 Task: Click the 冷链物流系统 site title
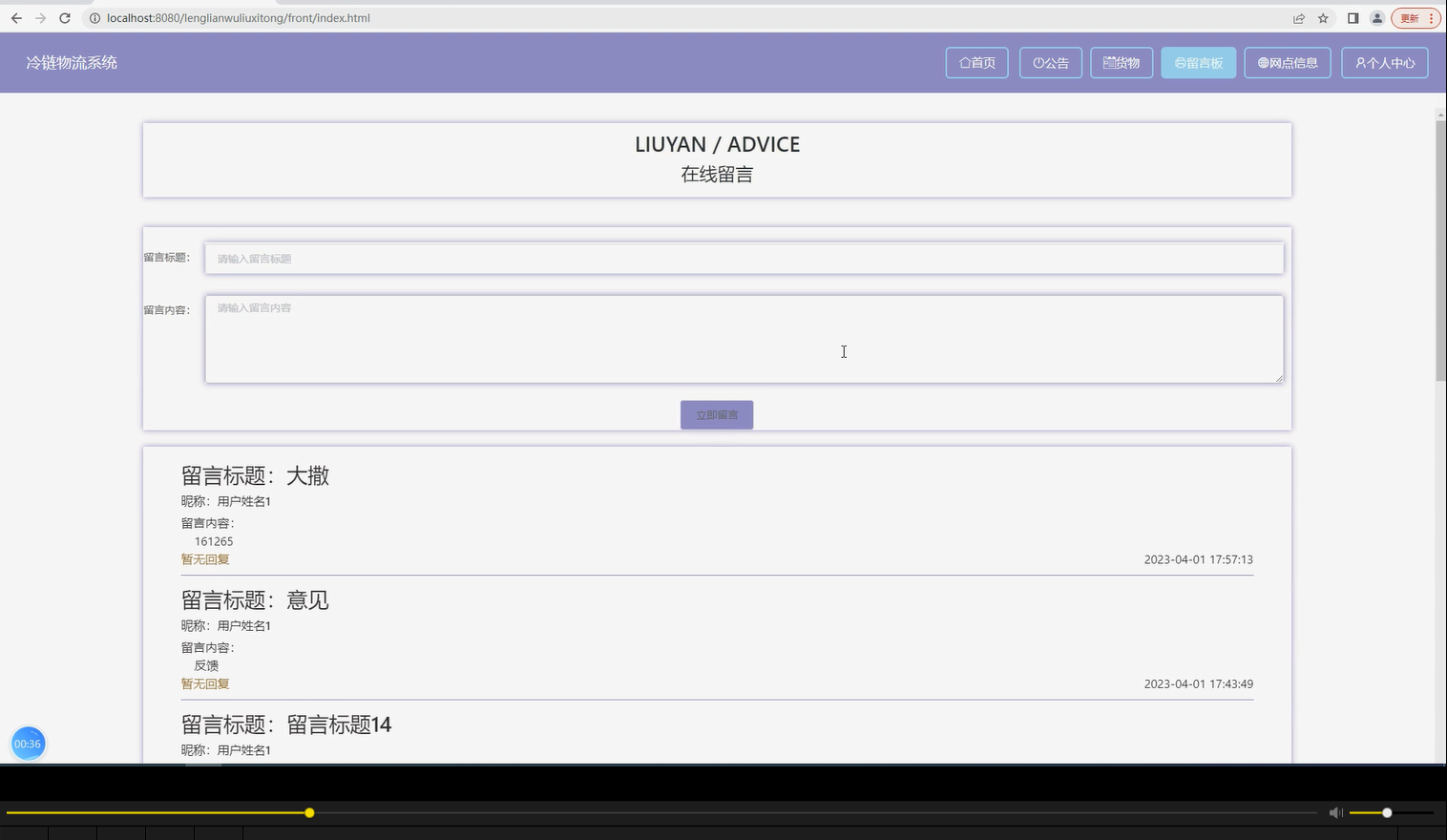pos(72,63)
